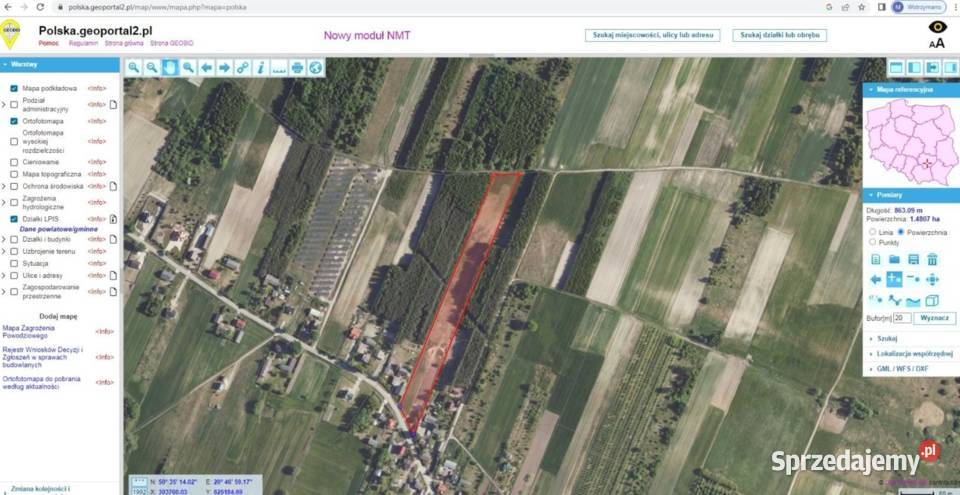Click the save measurement icon

point(913,259)
